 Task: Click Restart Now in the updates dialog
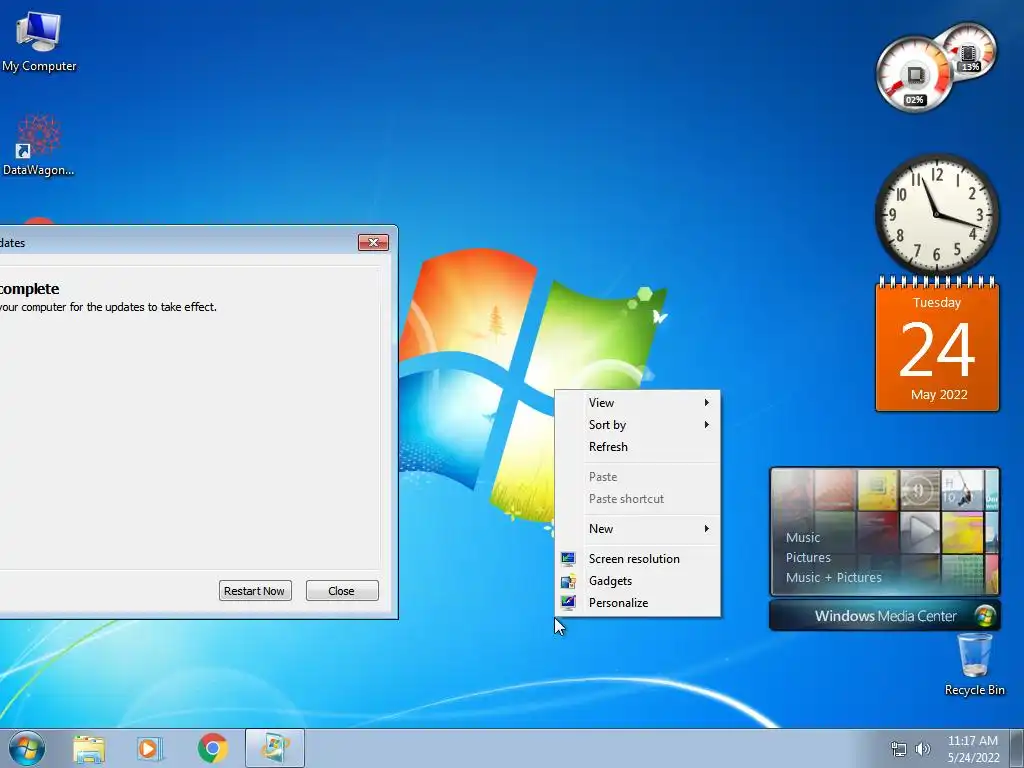pos(255,591)
